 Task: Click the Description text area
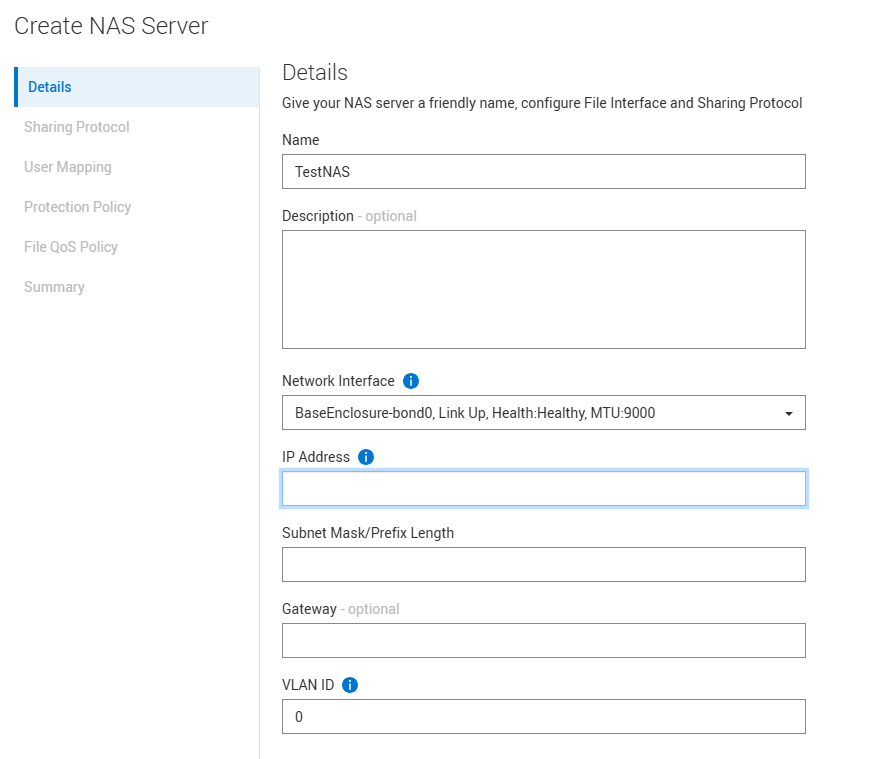[544, 289]
